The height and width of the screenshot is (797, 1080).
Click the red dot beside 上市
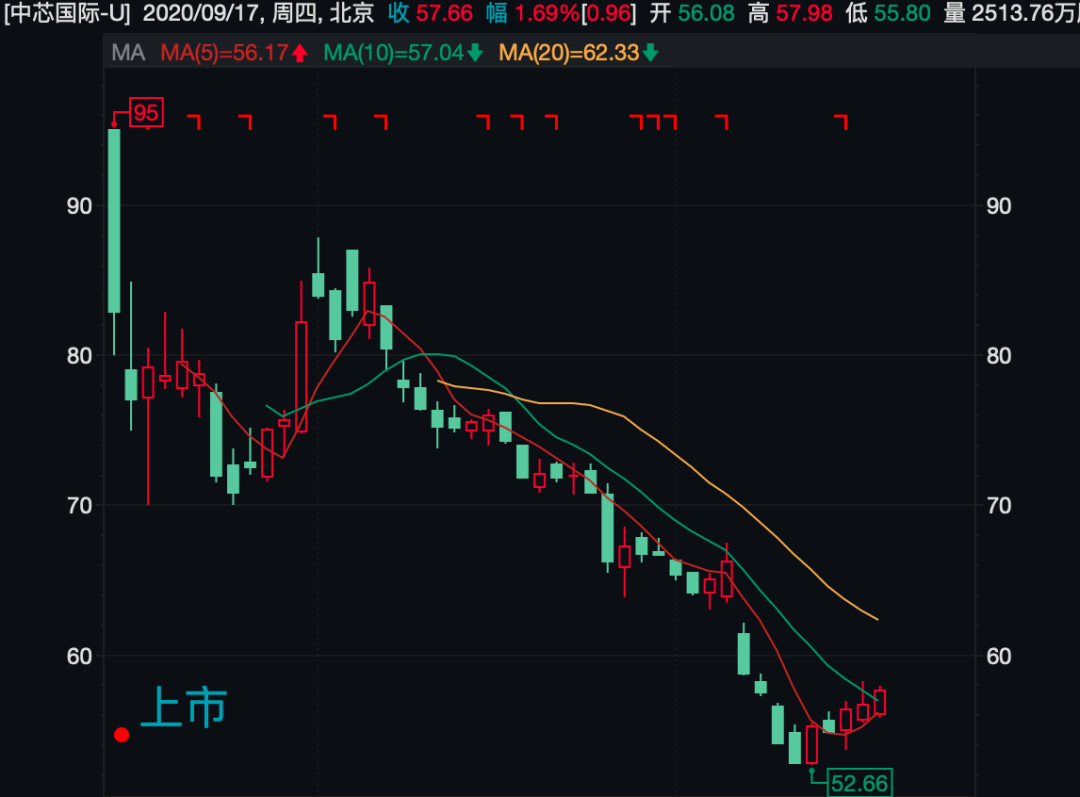coord(122,735)
